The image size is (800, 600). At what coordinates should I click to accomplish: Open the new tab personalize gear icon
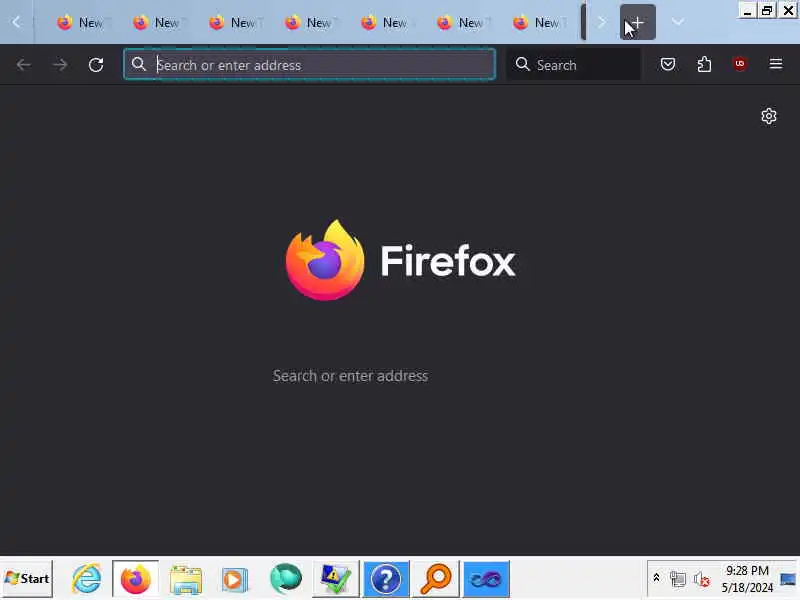(x=769, y=116)
